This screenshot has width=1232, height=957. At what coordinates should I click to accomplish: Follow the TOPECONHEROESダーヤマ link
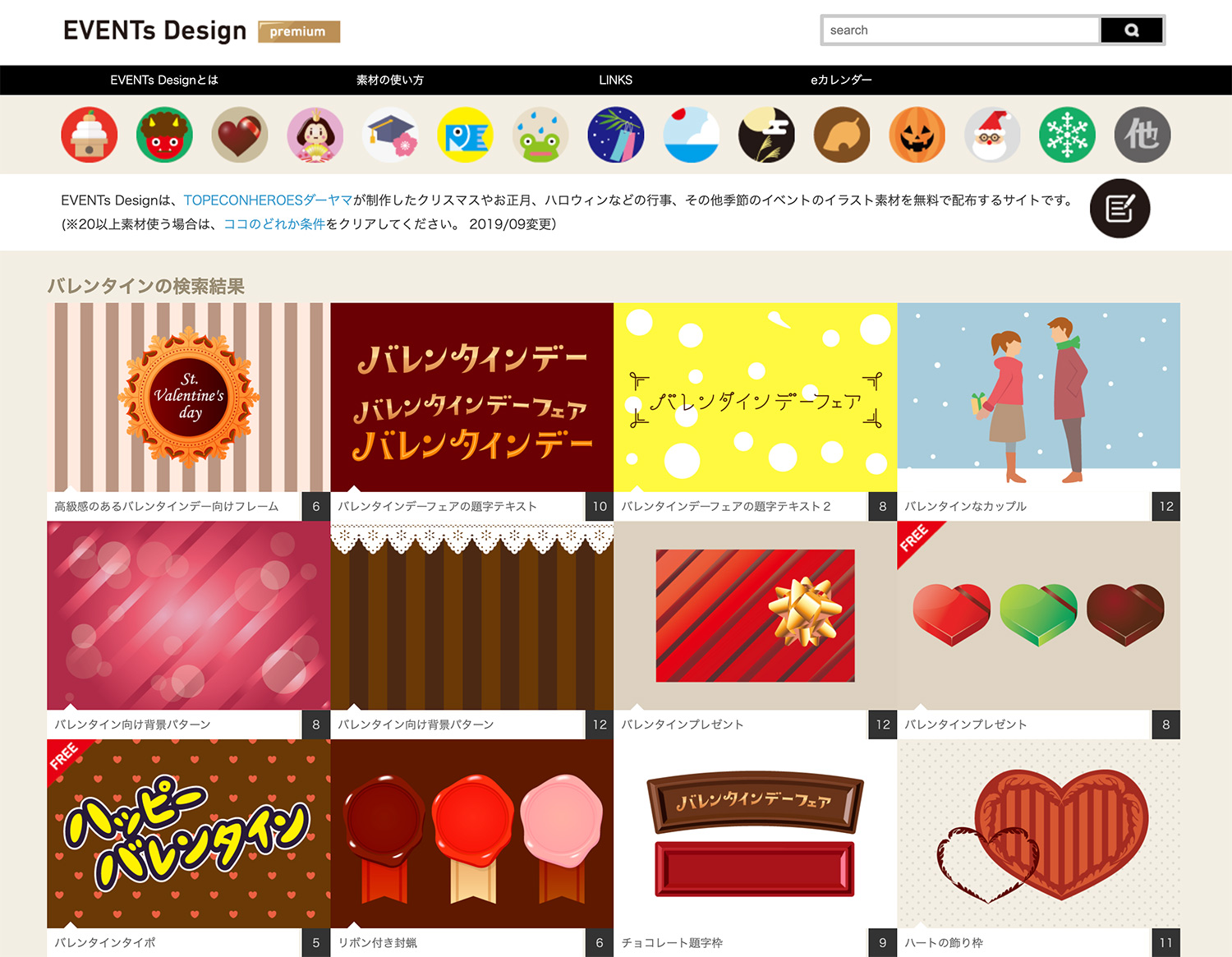click(269, 197)
